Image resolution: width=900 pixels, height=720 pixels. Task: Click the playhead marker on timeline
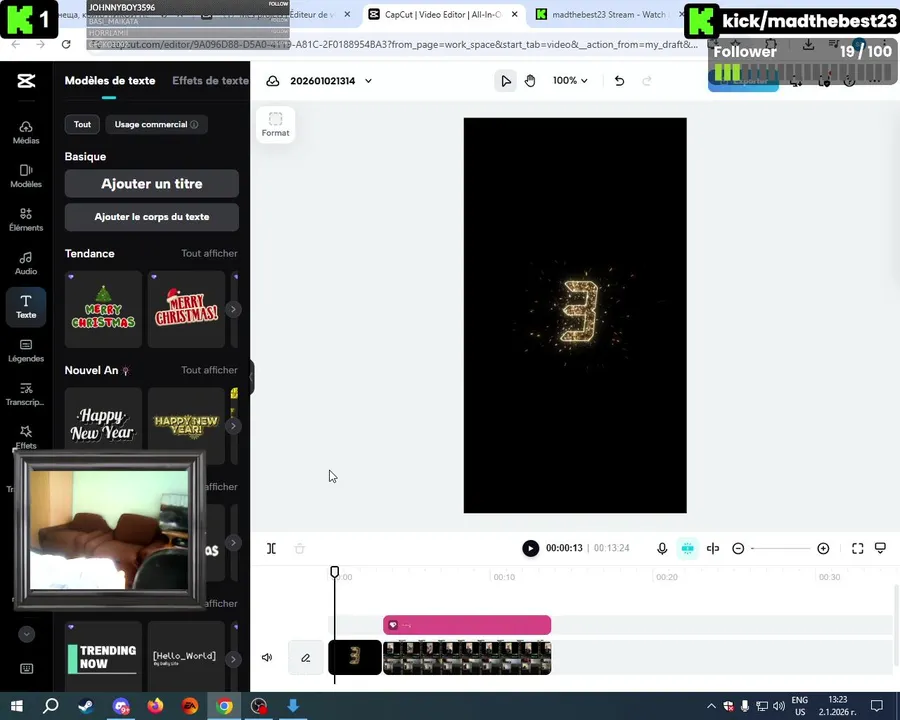[x=335, y=571]
